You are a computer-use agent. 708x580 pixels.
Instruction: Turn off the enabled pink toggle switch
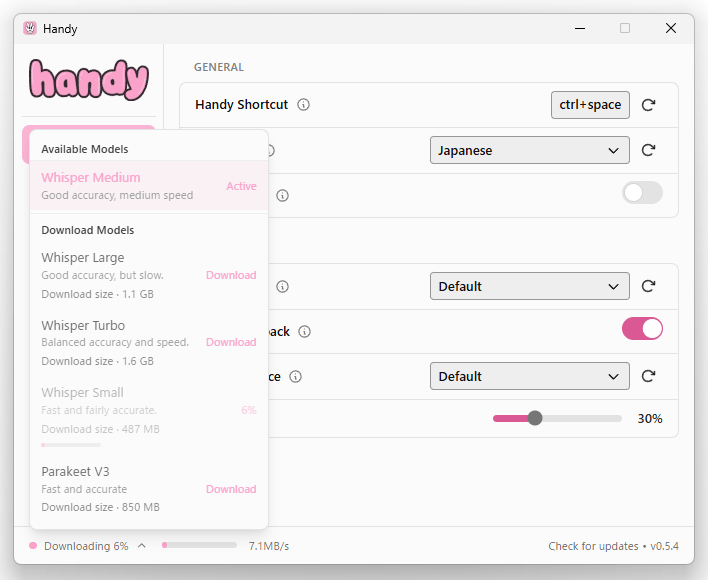coord(642,329)
